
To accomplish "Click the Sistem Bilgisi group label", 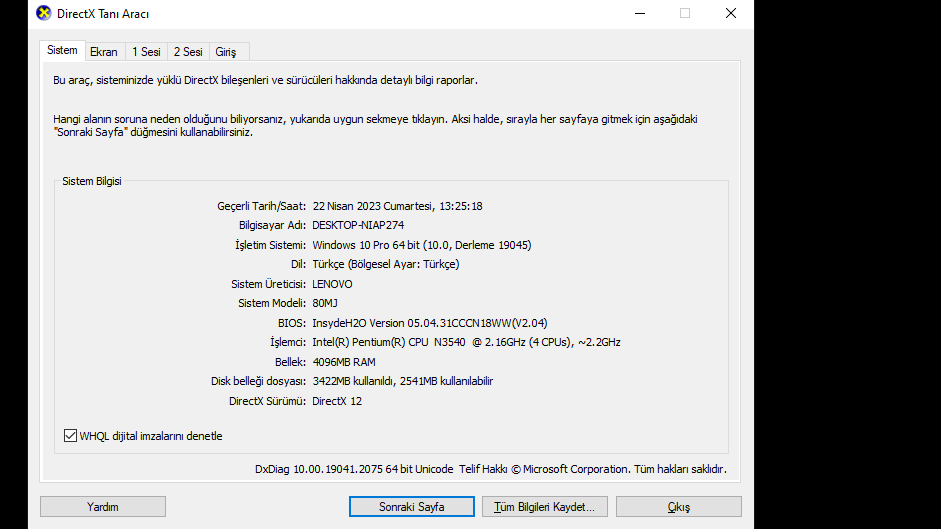I will point(92,181).
